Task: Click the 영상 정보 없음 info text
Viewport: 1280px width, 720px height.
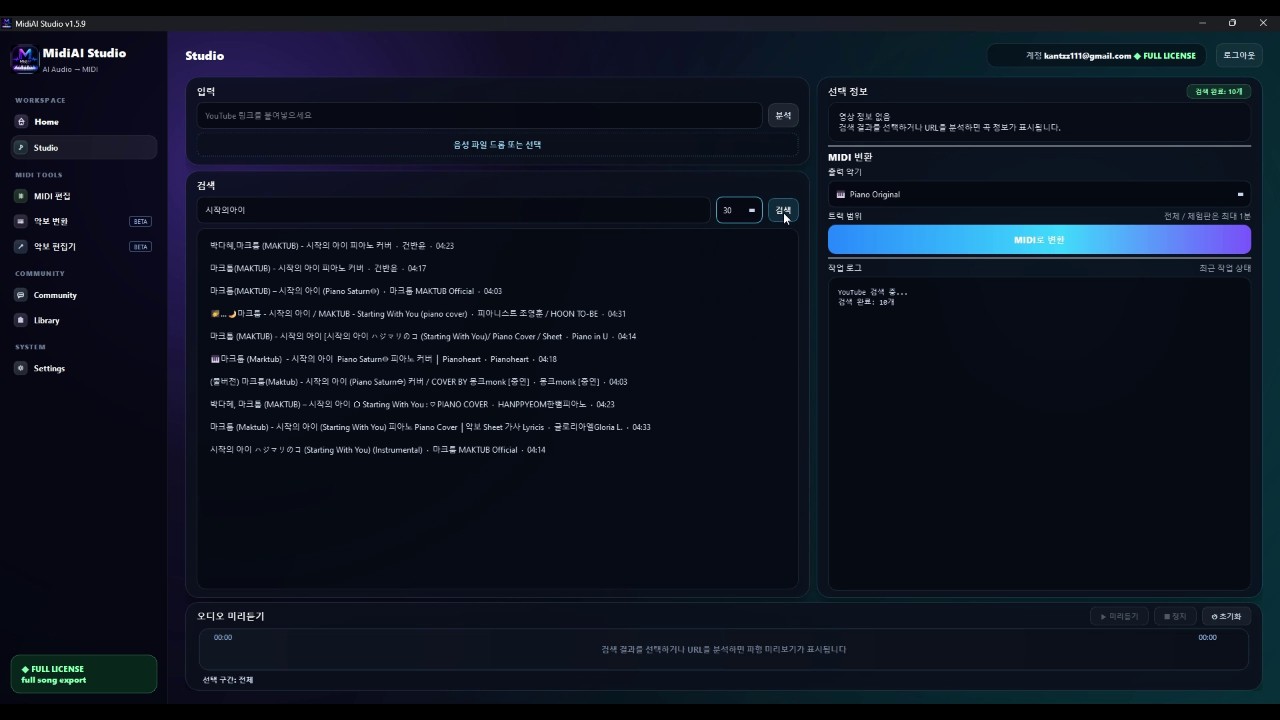Action: pyautogui.click(x=864, y=117)
